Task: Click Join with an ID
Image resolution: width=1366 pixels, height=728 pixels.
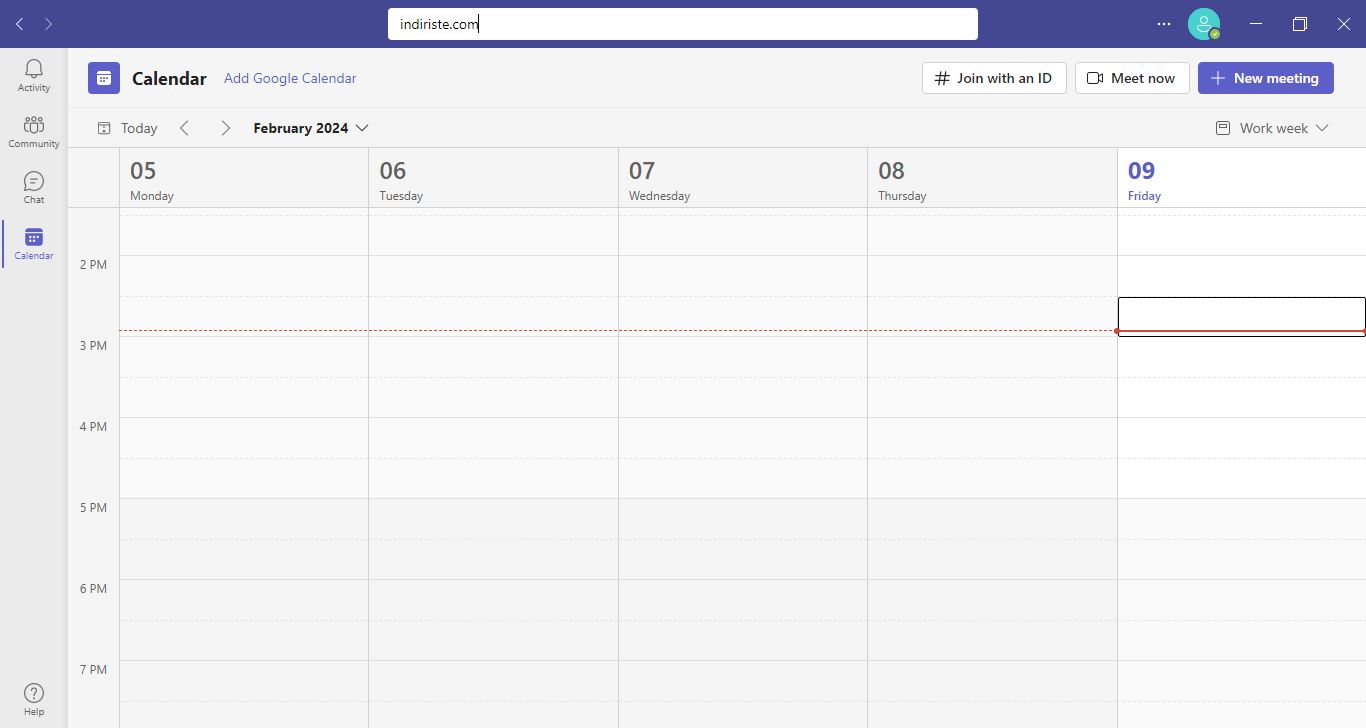Action: coord(994,78)
